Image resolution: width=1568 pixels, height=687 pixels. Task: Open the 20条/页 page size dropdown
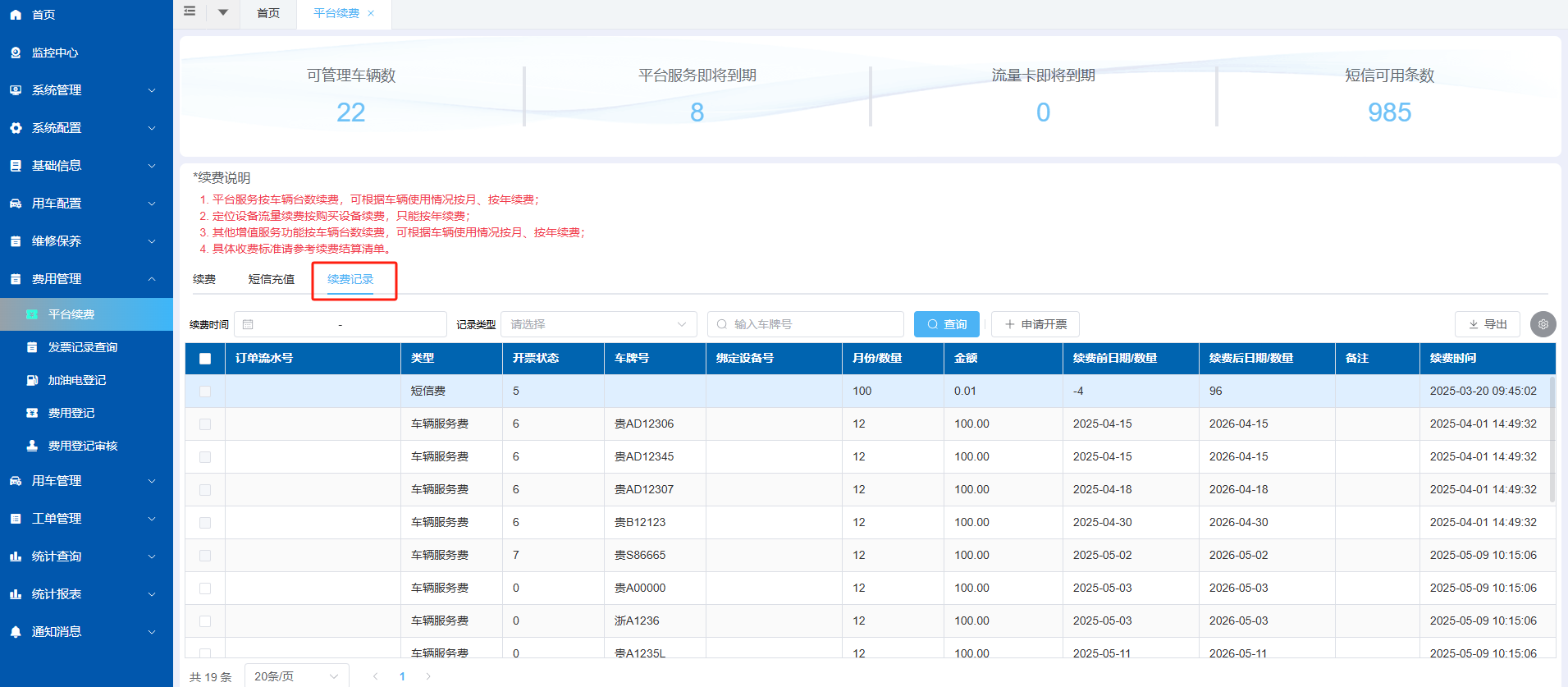pos(296,676)
